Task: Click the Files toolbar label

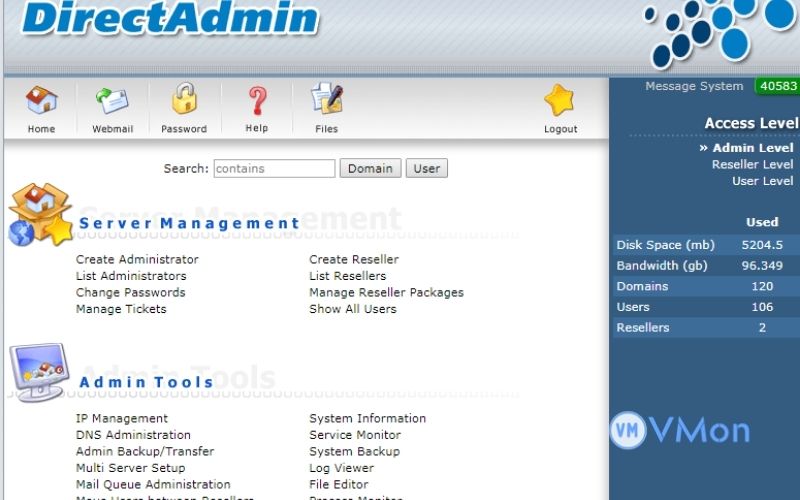Action: click(327, 129)
